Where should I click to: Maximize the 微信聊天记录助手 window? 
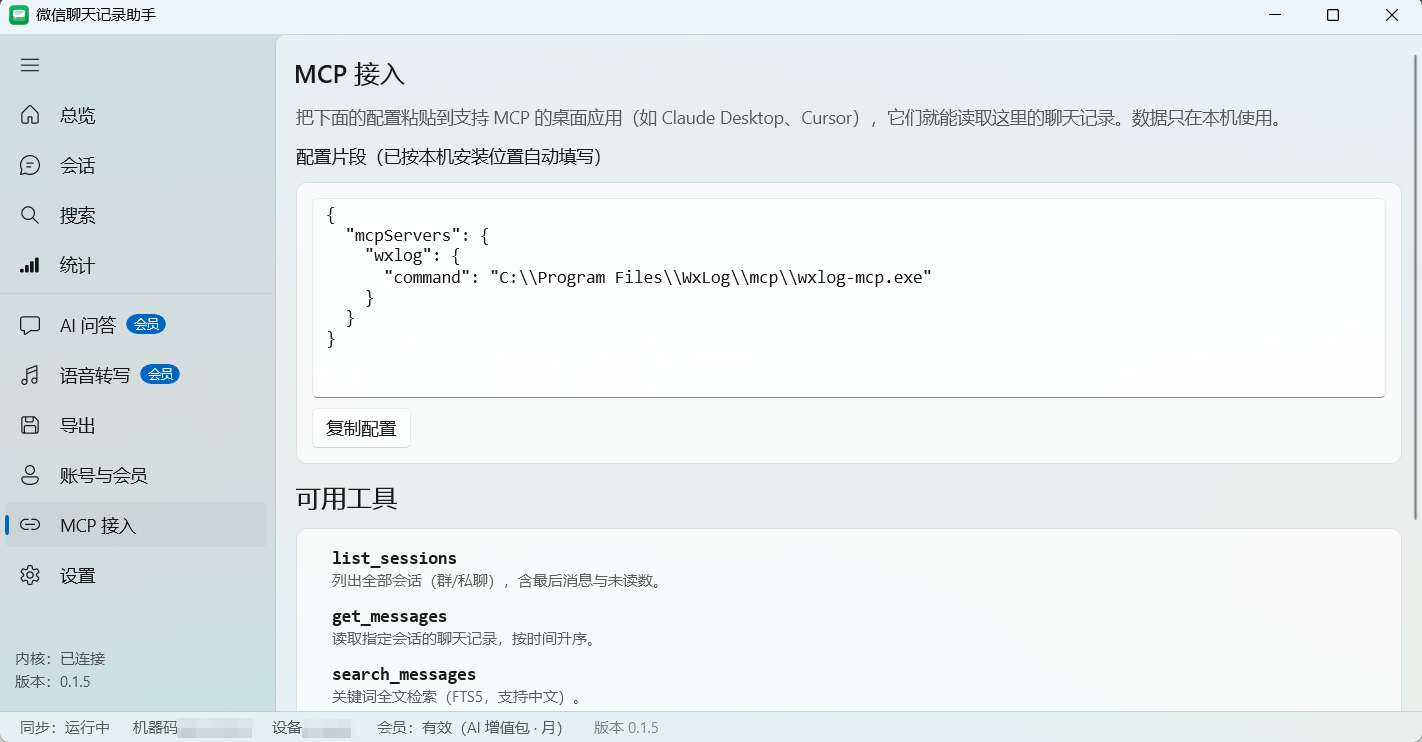(1333, 15)
